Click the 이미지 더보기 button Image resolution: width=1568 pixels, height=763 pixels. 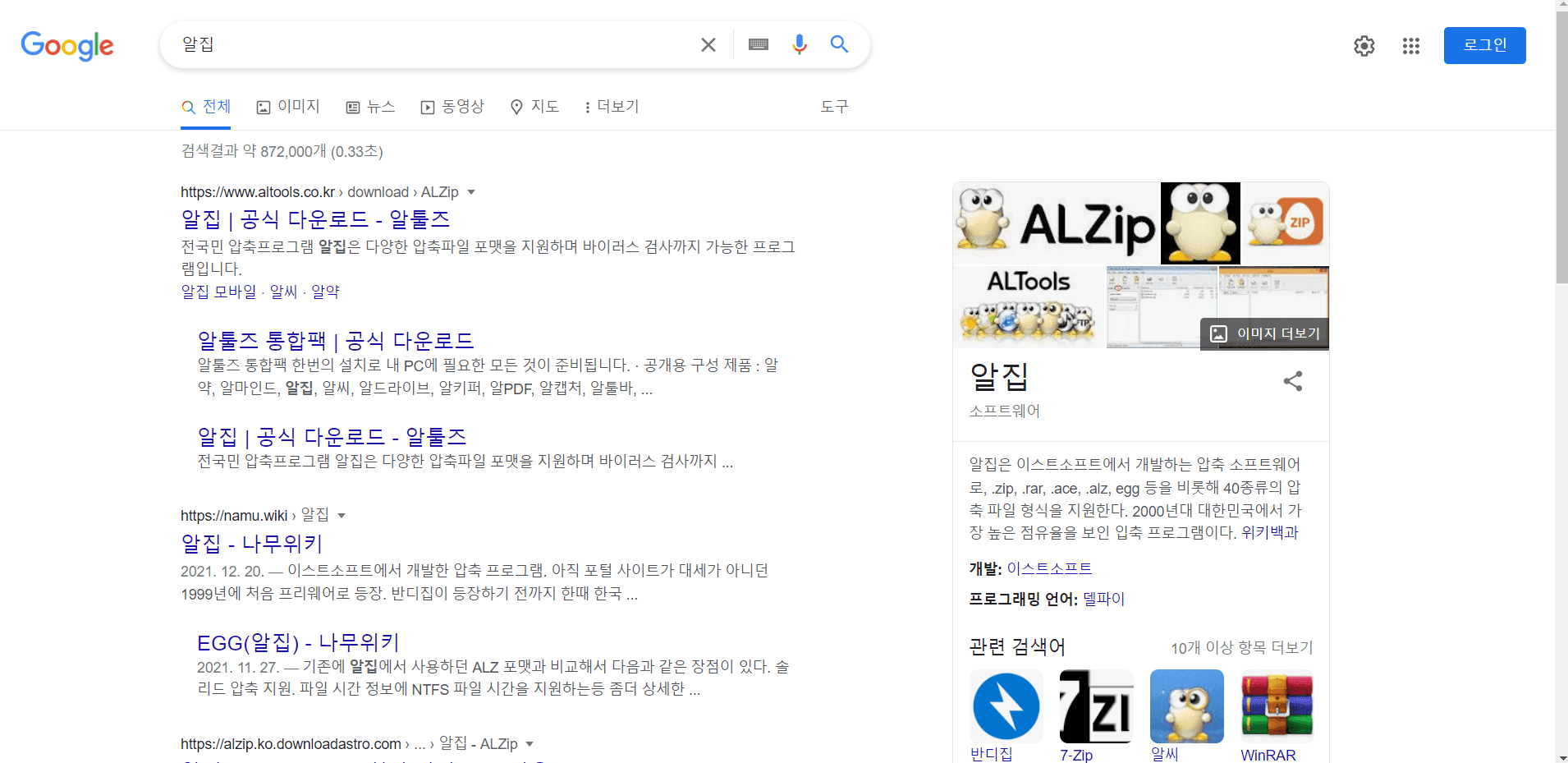(x=1265, y=333)
